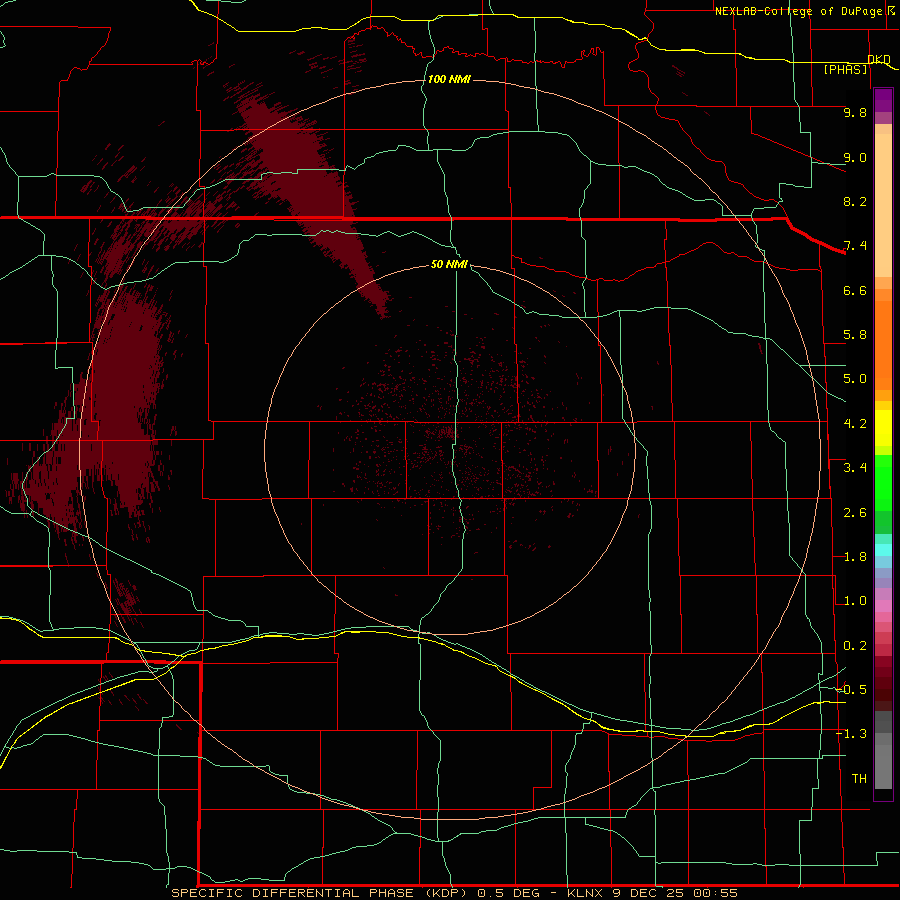Click the 100 NMI range ring label
The width and height of the screenshot is (900, 900).
pos(449,79)
